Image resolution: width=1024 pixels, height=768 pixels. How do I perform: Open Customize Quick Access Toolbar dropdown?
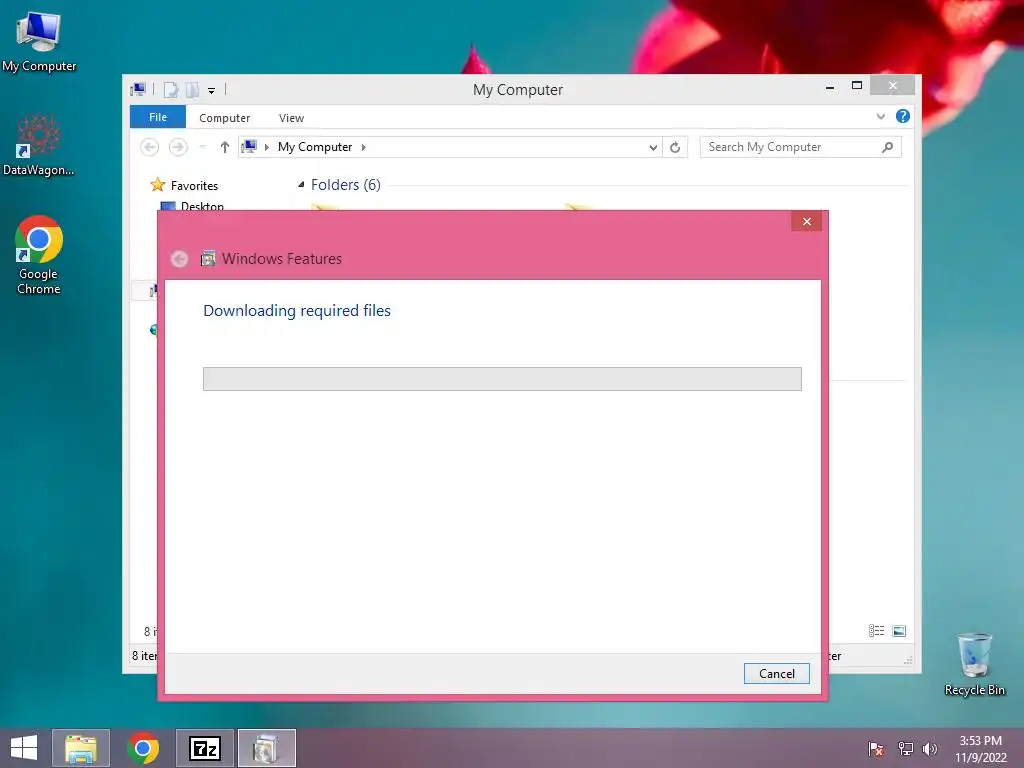pyautogui.click(x=212, y=91)
